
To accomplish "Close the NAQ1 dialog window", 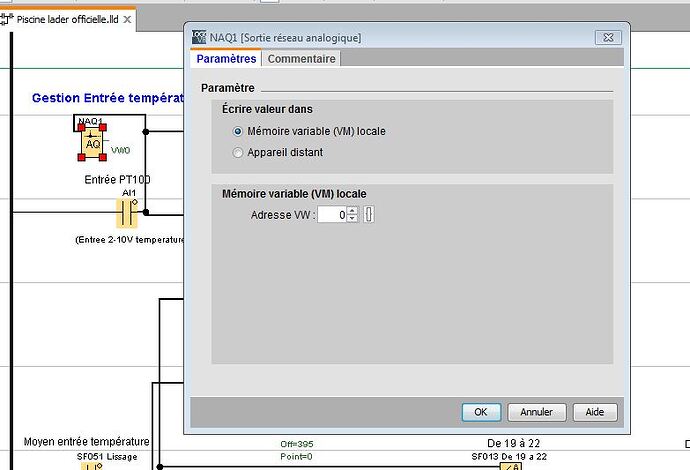I will [x=608, y=37].
